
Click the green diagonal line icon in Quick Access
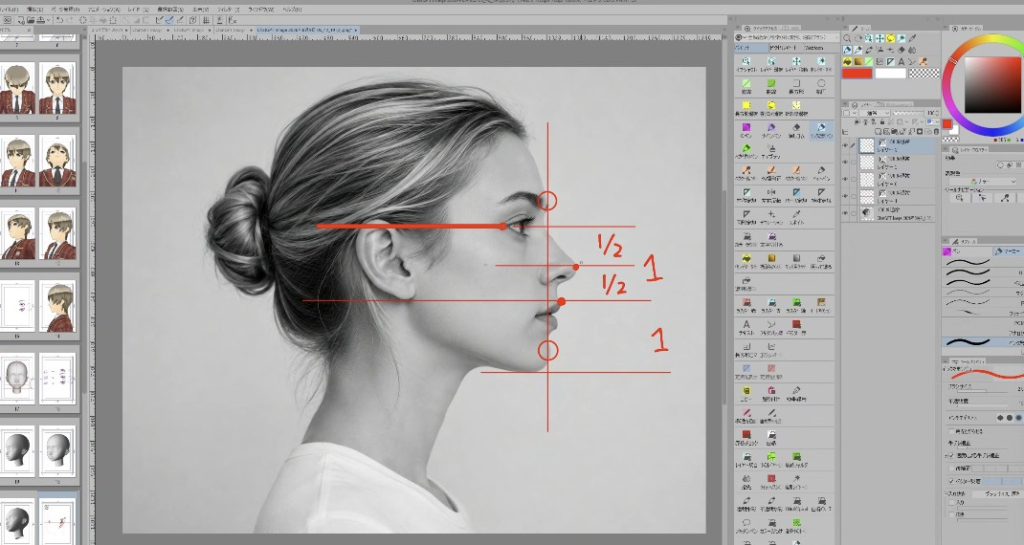point(746,85)
